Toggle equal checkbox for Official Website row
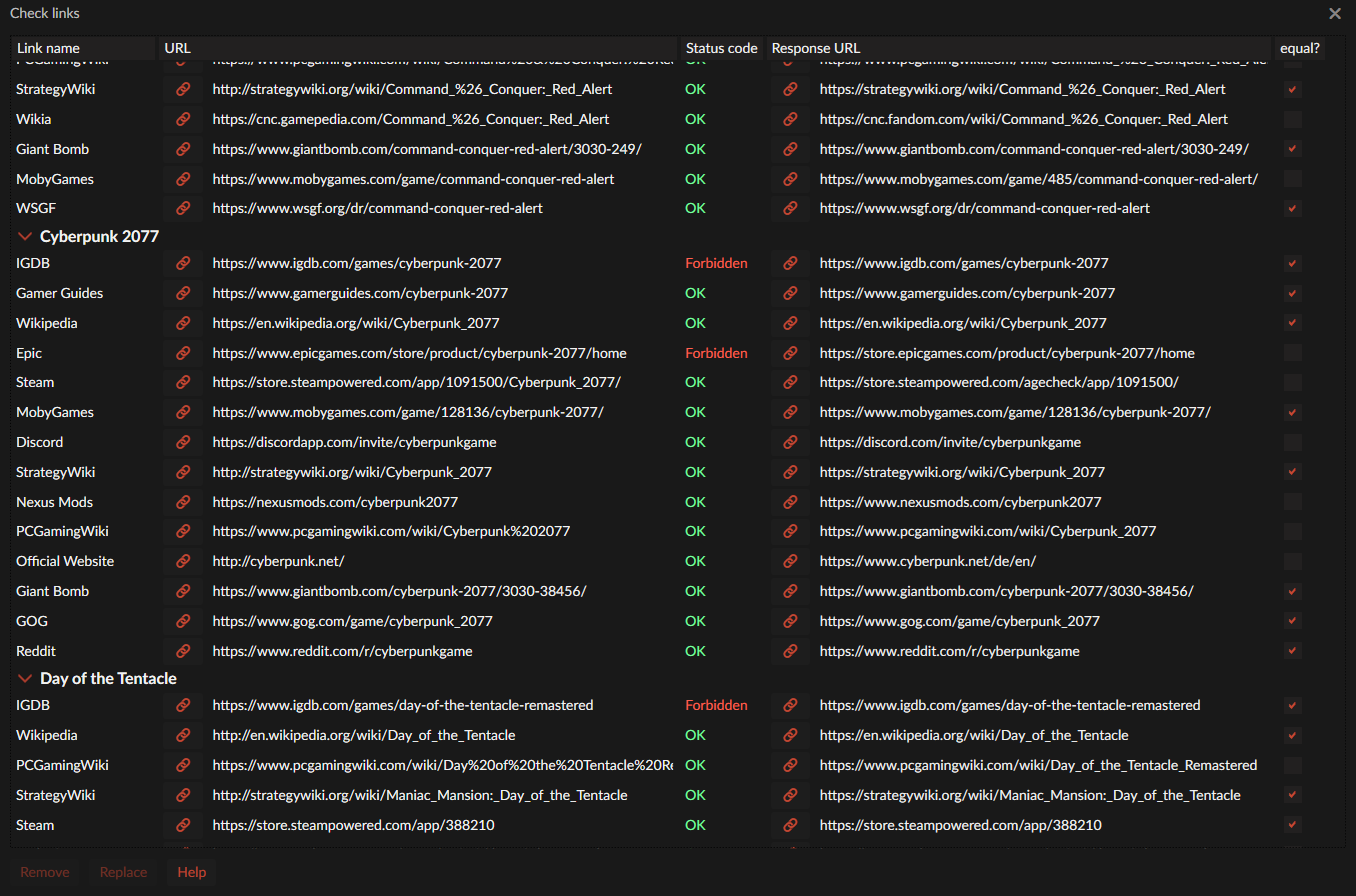1356x896 pixels. pyautogui.click(x=1293, y=561)
